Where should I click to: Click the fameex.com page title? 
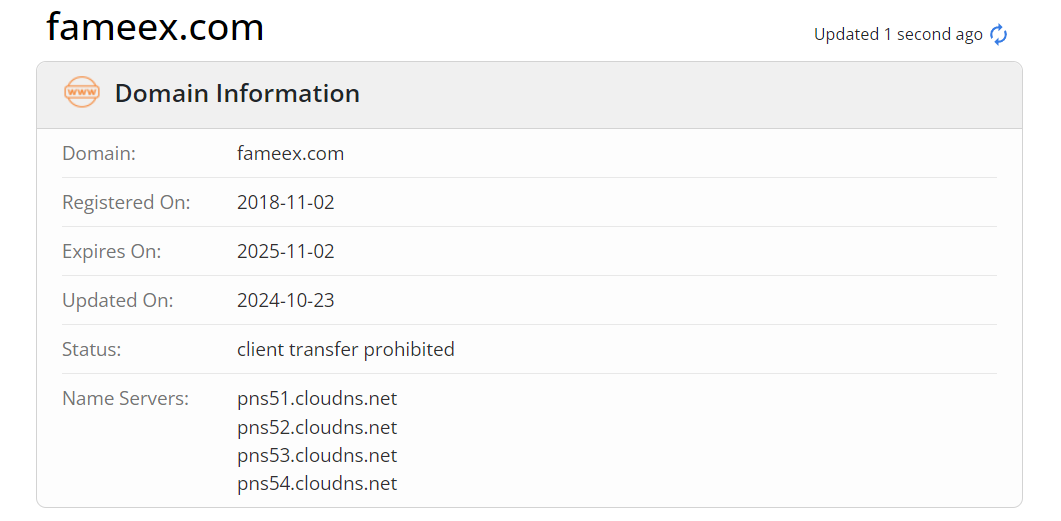point(155,28)
